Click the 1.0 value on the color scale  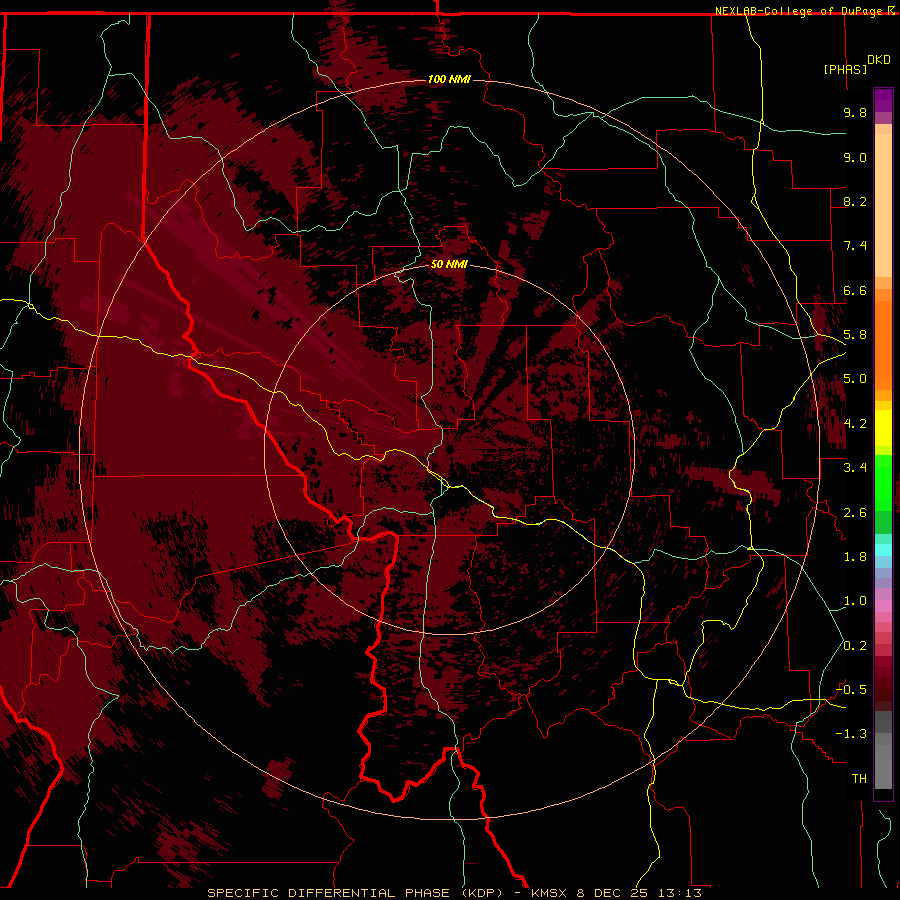coord(855,601)
